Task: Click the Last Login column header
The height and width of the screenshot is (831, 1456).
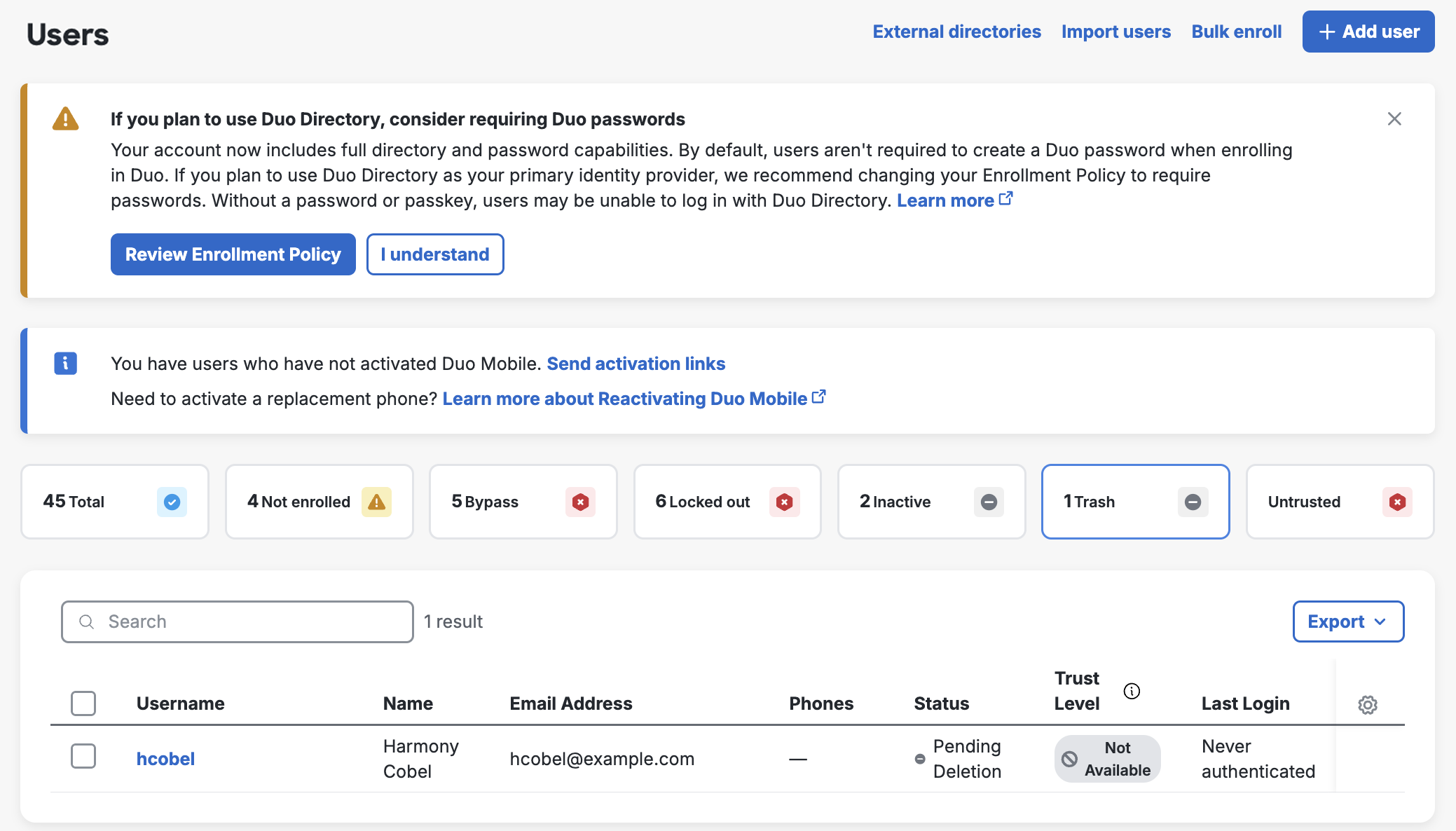Action: pos(1246,703)
